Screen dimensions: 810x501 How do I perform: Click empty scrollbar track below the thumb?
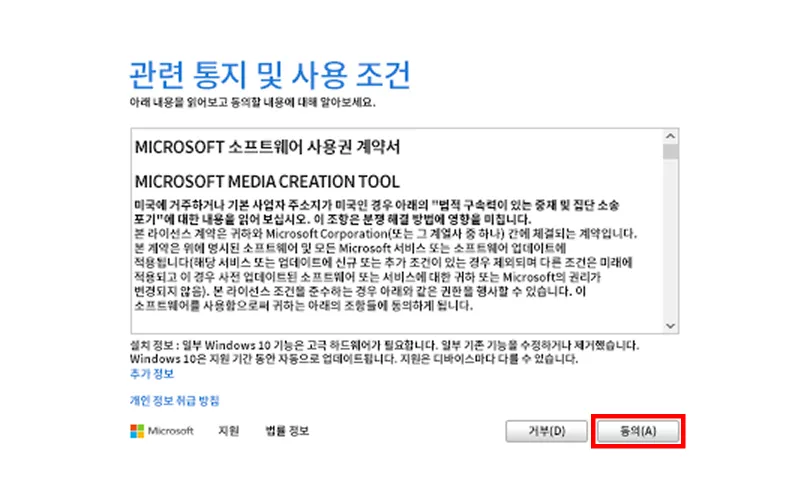(670, 240)
